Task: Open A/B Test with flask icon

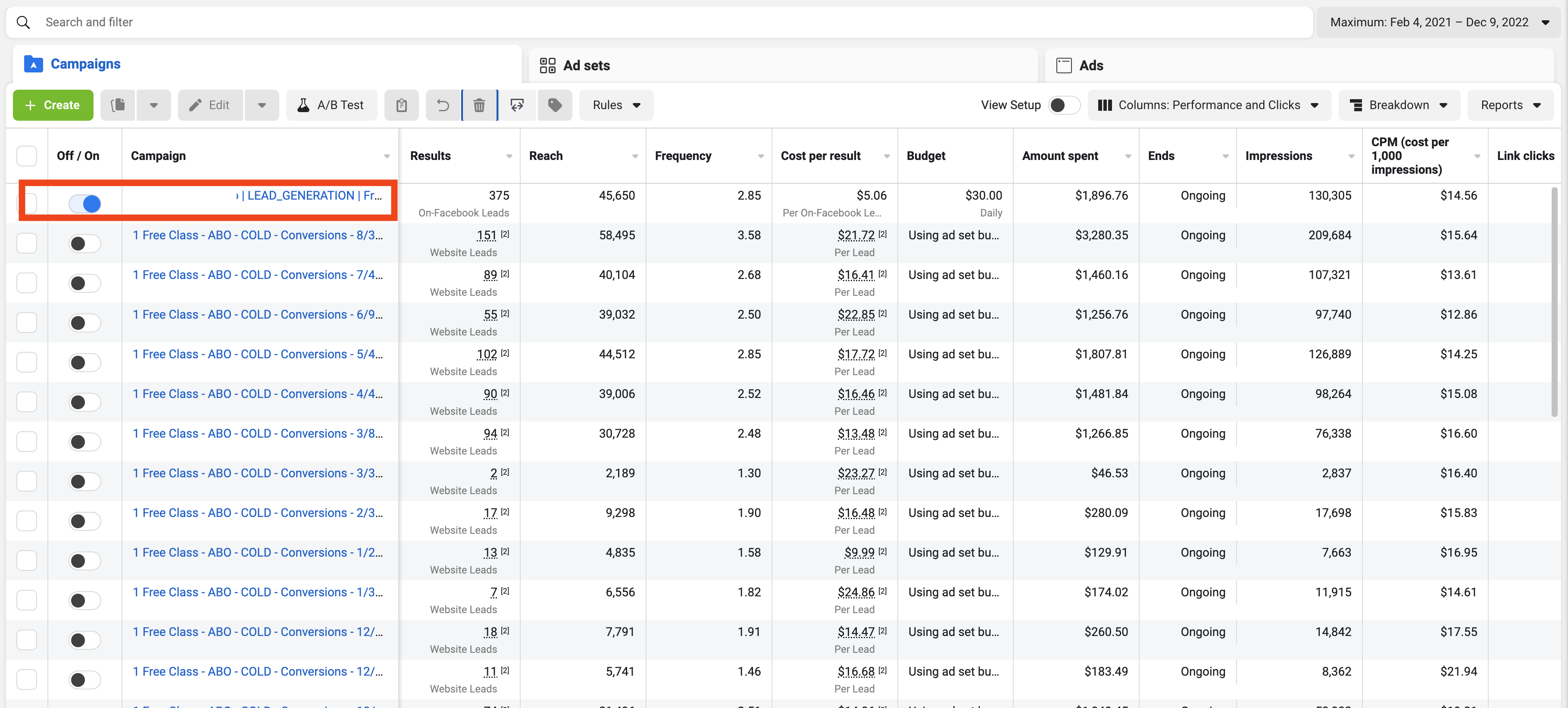Action: pos(331,105)
